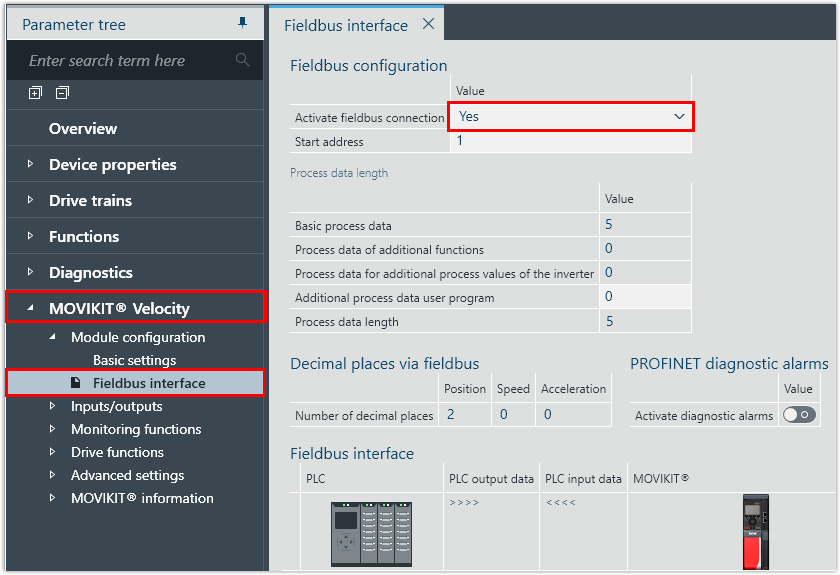Pin the Parameter tree panel
Image resolution: width=840 pixels, height=575 pixels.
(x=242, y=23)
